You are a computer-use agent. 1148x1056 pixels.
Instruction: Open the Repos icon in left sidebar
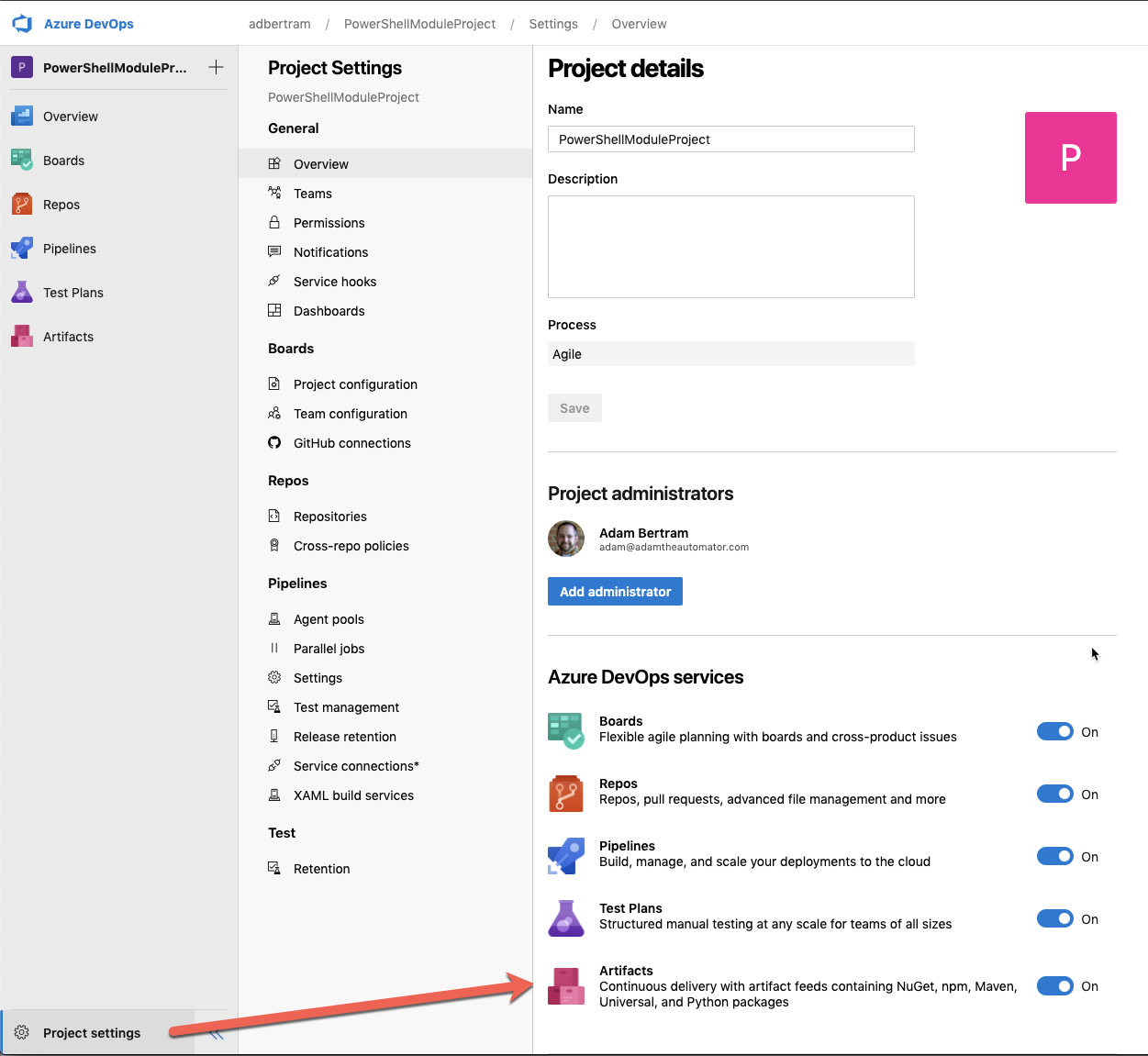(22, 205)
